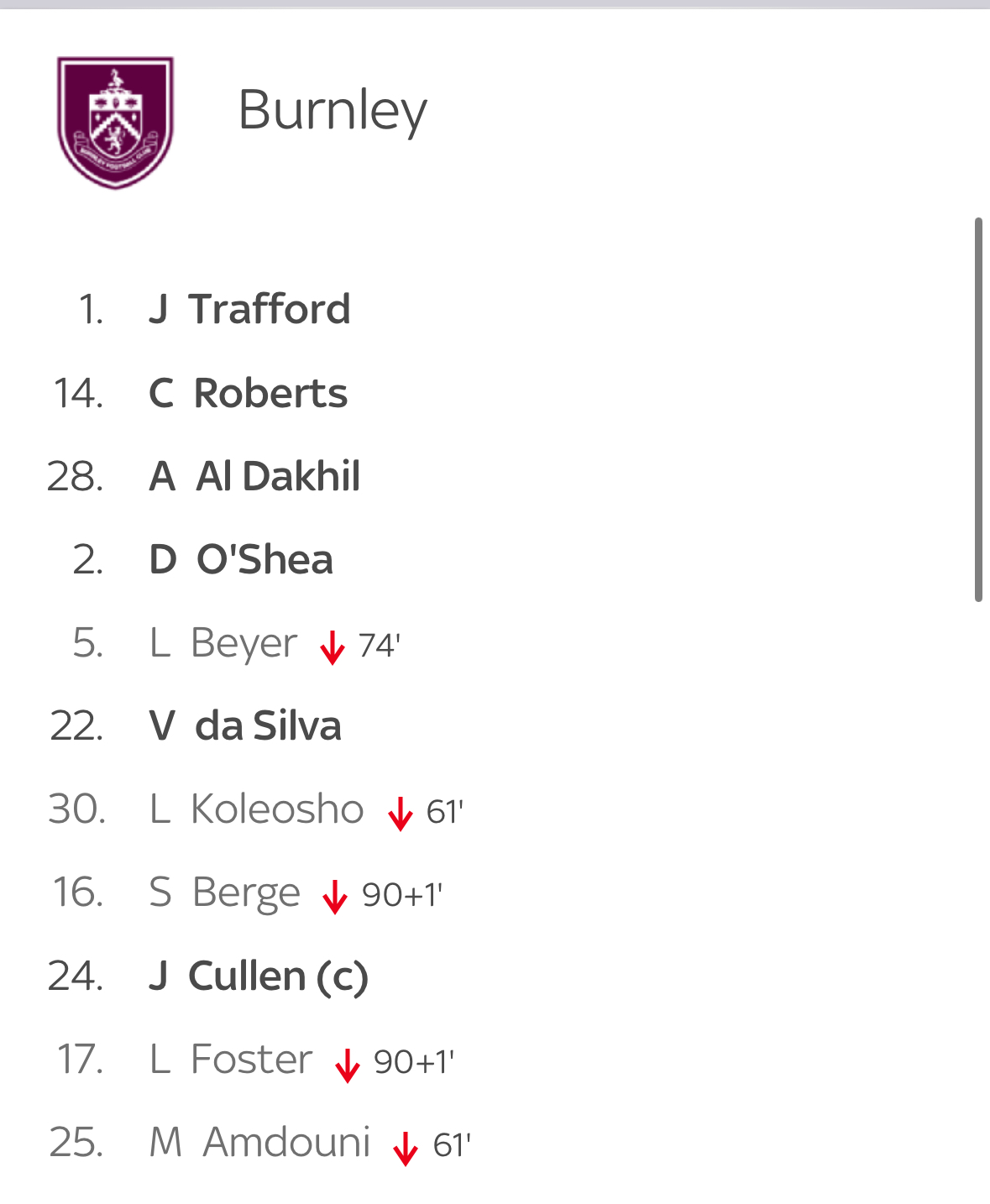Click Foster's 90+1' substitution time
This screenshot has height=1204, width=990.
pos(414,1063)
